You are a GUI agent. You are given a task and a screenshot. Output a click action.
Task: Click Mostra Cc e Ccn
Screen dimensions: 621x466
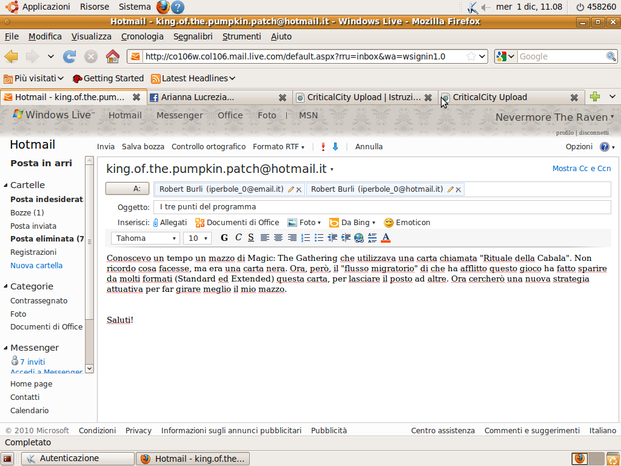click(x=581, y=169)
